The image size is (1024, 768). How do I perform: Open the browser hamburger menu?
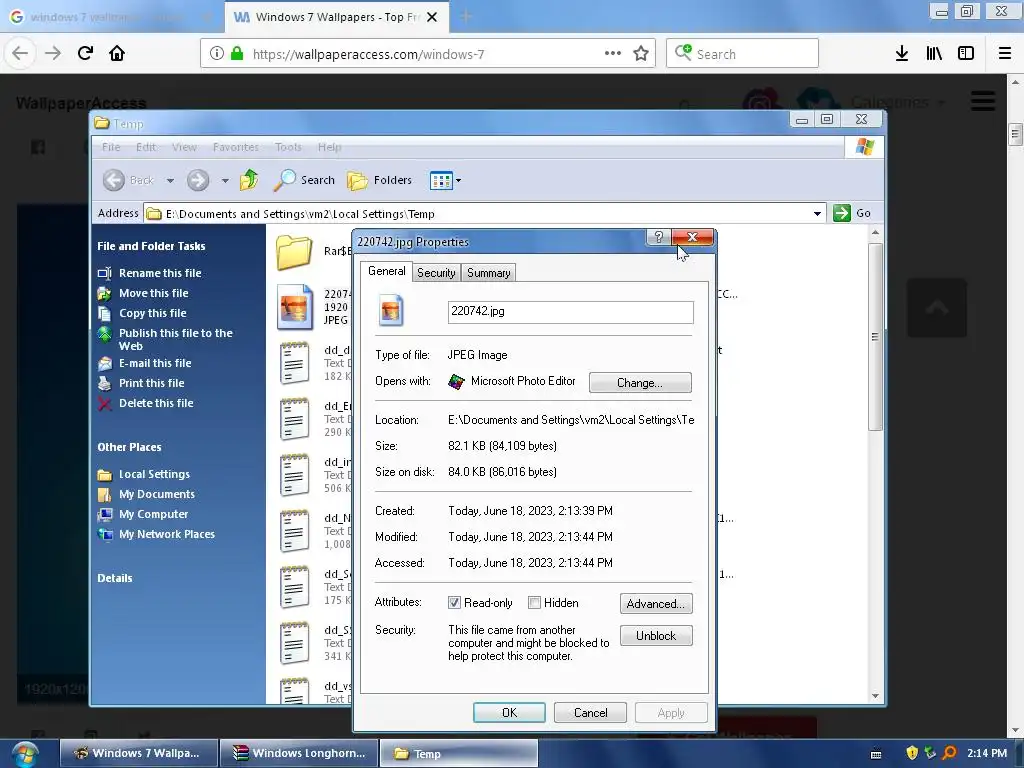[x=1004, y=54]
